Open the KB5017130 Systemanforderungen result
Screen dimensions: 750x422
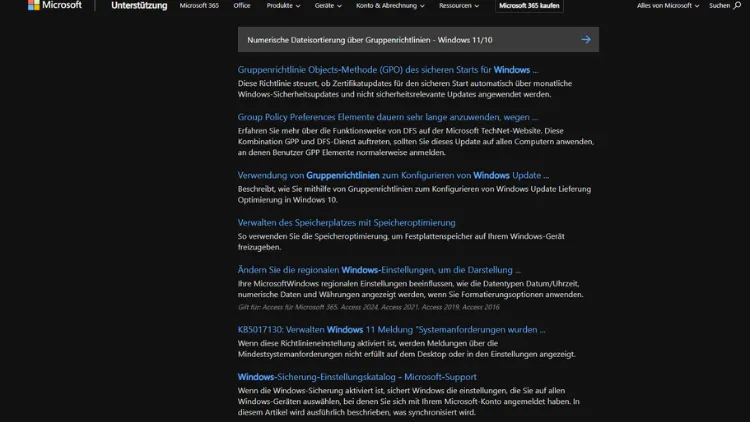391,330
